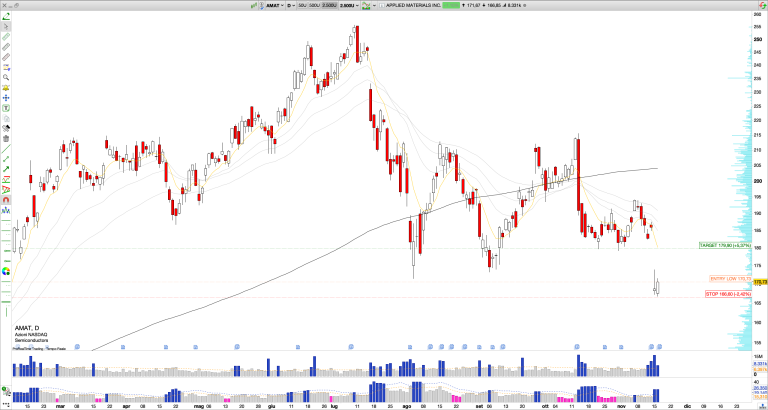Select the text annotation T tool
This screenshot has height=410, width=768.
(x=6, y=108)
